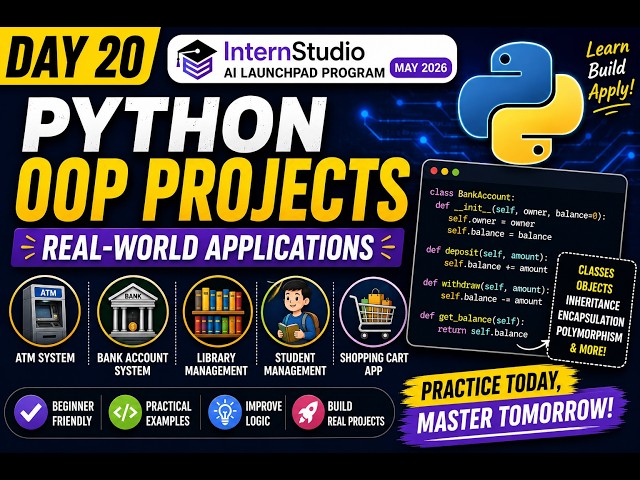Click the InternStudio brand name

coord(294,52)
